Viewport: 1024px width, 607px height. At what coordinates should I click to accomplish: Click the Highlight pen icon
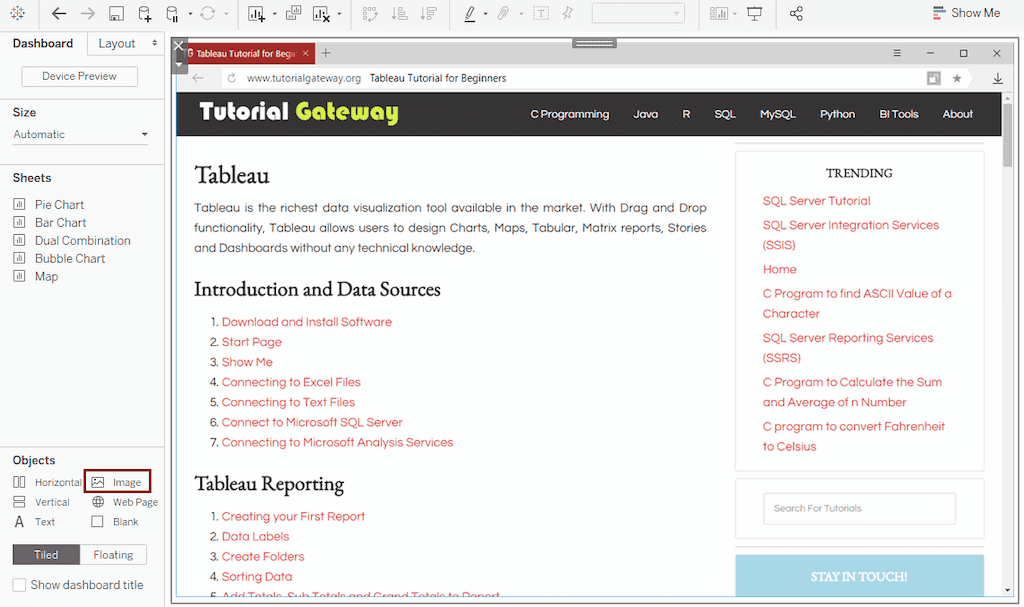(x=470, y=14)
